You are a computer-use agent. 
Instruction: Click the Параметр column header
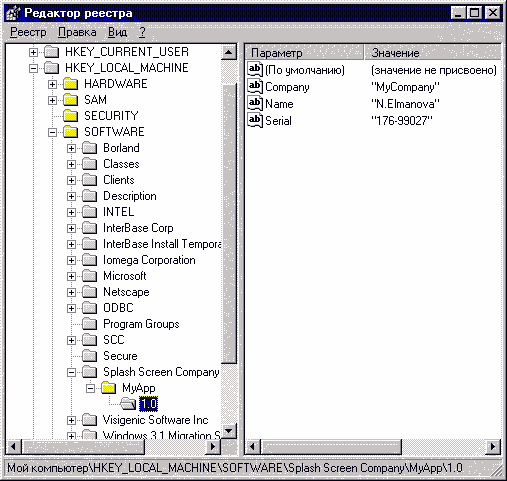pyautogui.click(x=304, y=53)
